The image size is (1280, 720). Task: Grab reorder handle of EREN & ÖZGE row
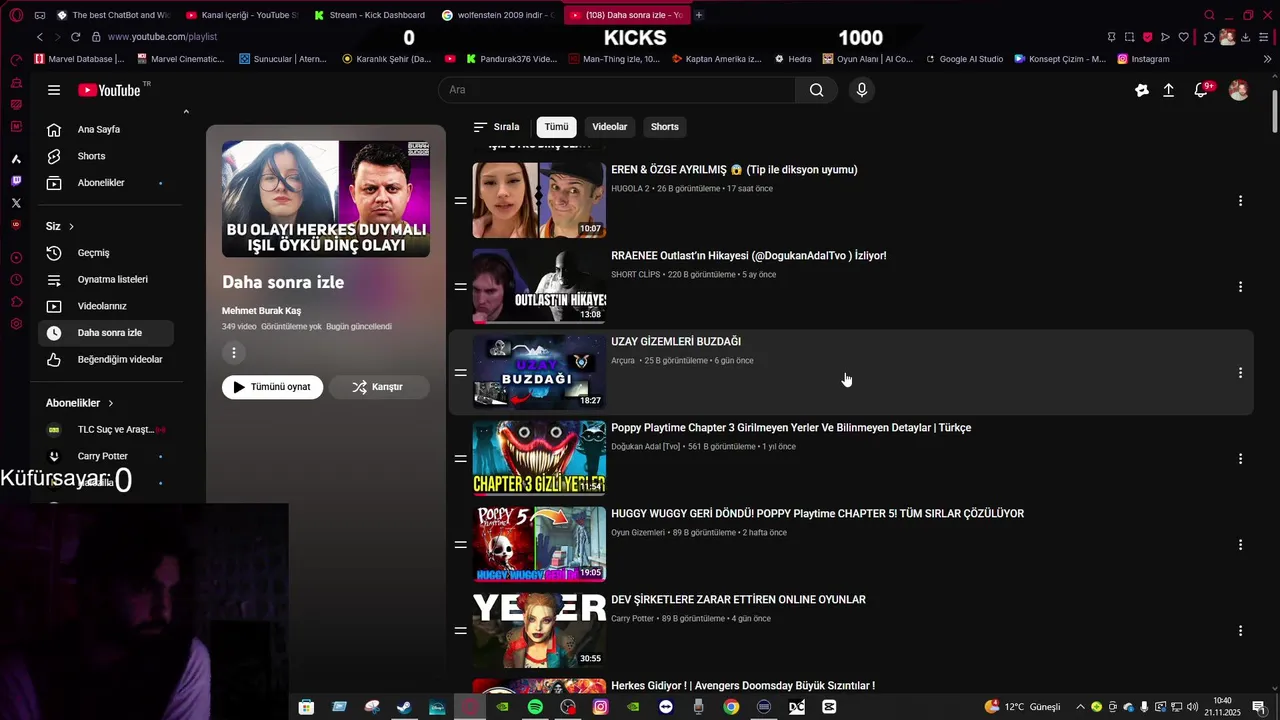(460, 201)
